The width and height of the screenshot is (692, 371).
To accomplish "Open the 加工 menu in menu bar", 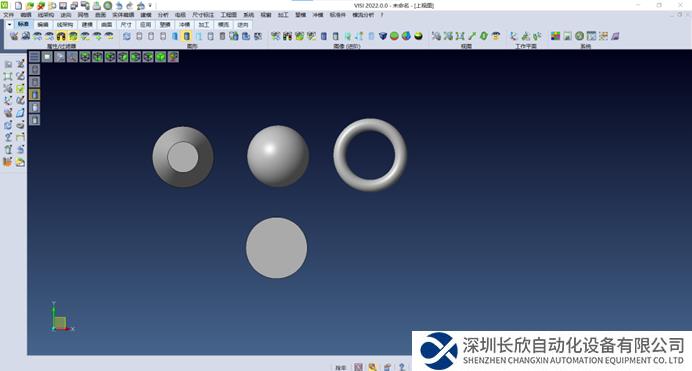I will (283, 15).
